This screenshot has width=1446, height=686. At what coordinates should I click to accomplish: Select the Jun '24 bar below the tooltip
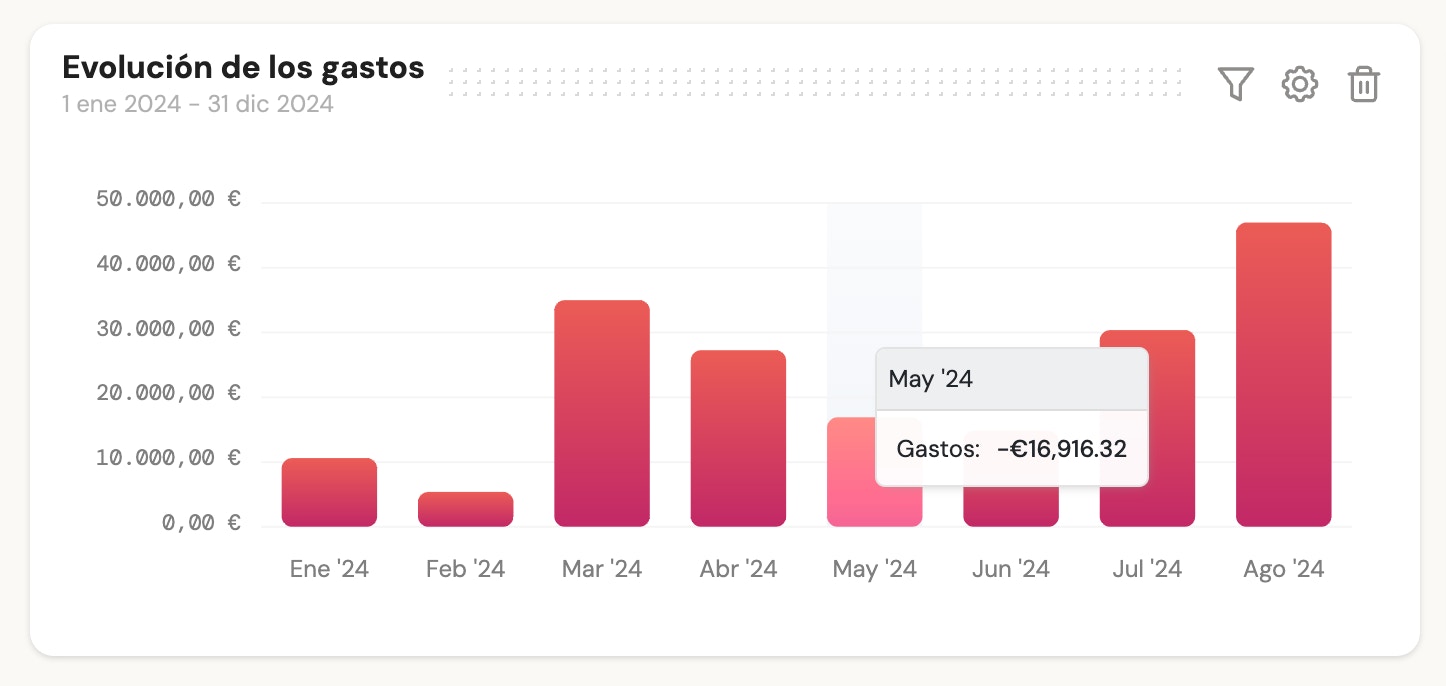click(x=1010, y=506)
